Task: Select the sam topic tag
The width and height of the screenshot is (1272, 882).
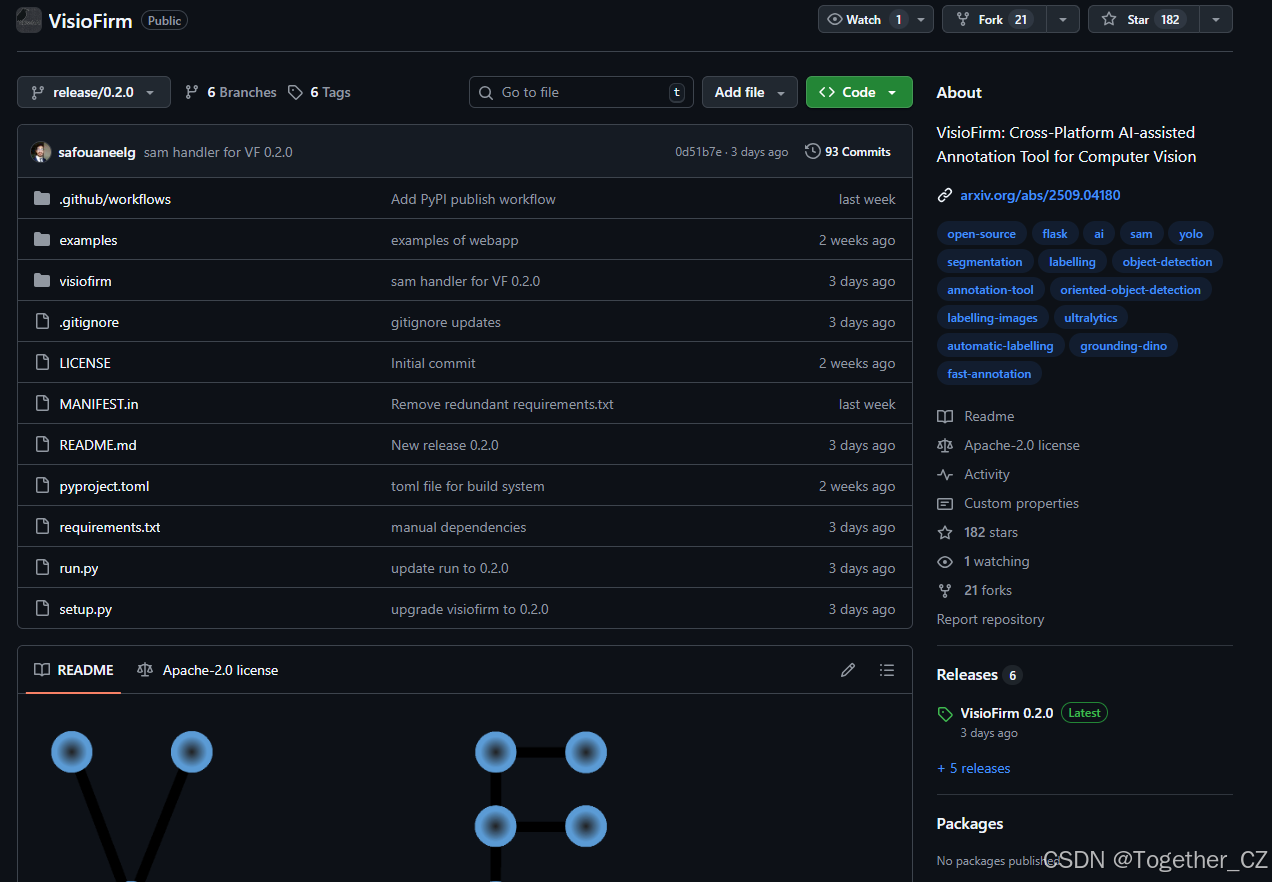Action: click(1141, 234)
